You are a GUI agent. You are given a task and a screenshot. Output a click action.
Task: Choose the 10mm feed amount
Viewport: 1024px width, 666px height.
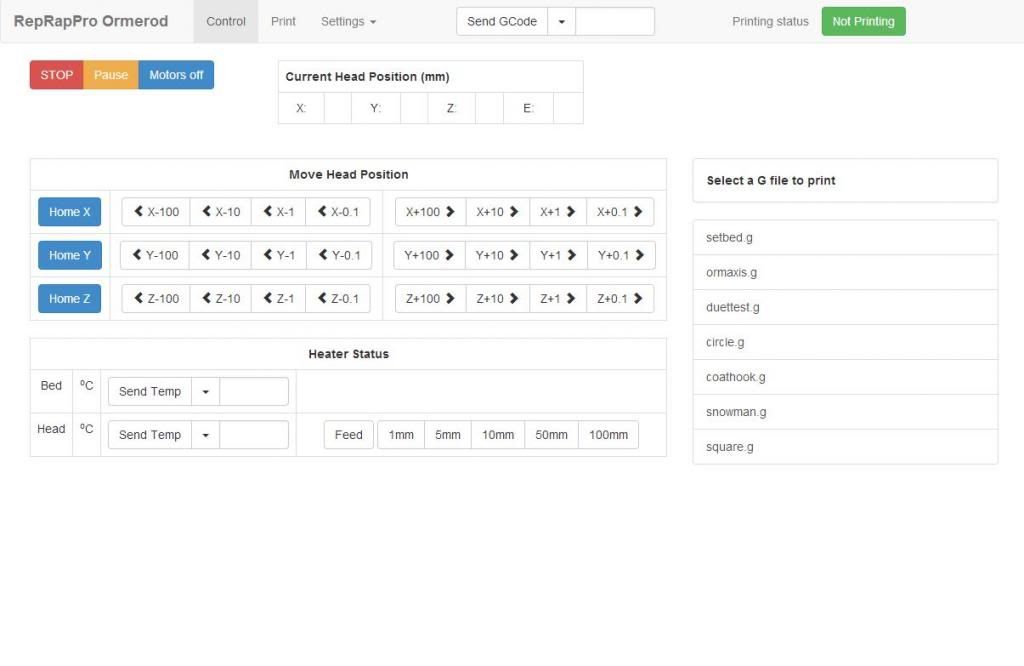tap(498, 435)
